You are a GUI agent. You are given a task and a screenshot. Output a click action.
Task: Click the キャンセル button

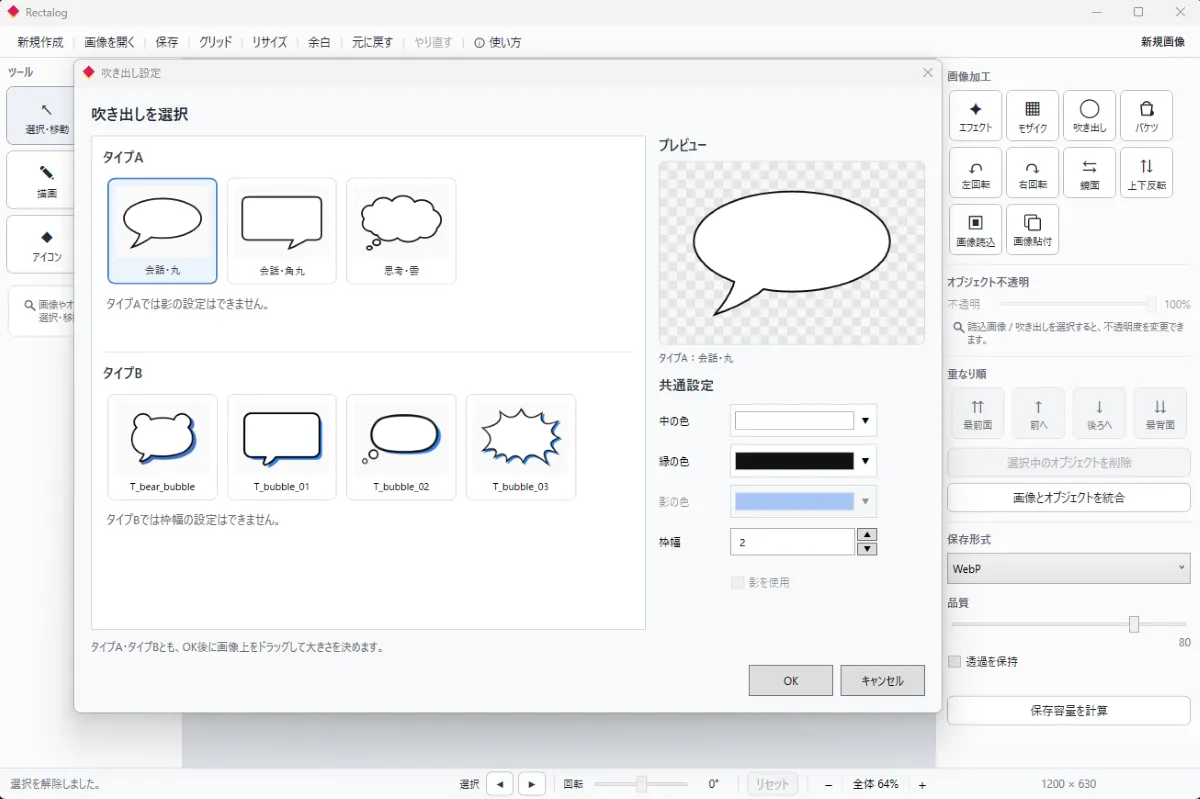[x=883, y=680]
